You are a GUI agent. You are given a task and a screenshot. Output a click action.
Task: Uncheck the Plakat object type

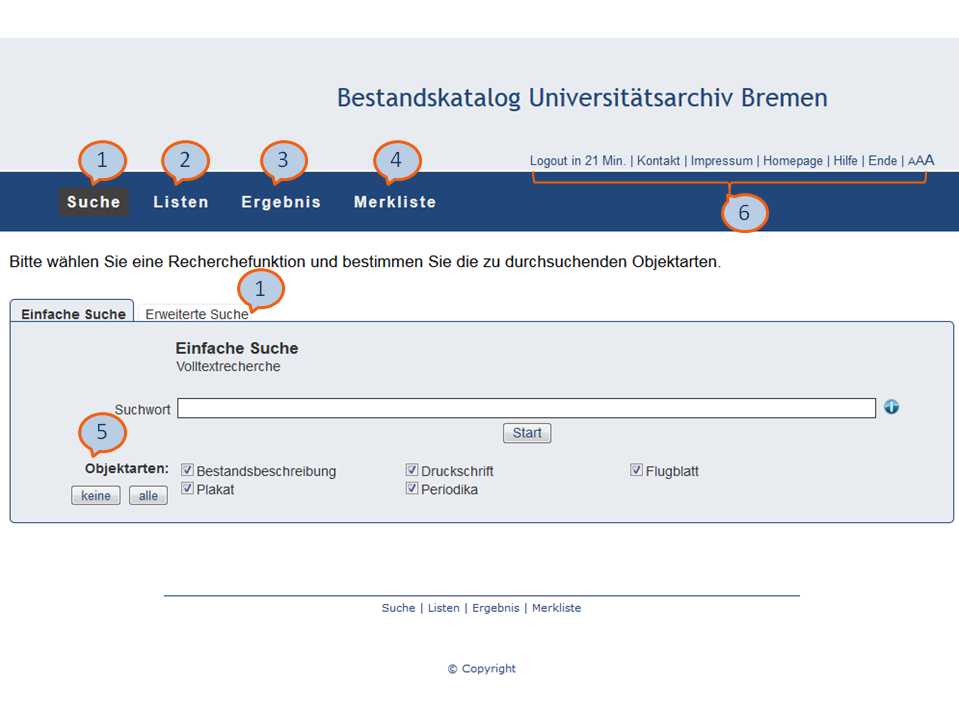[x=187, y=488]
